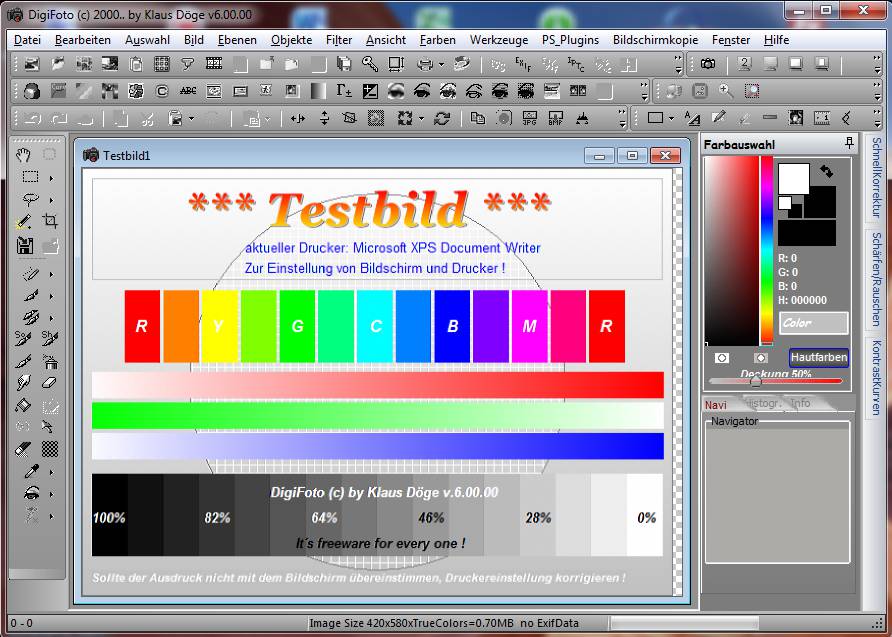Switch to the Info tab
Viewport: 892px width, 637px height.
(x=801, y=404)
